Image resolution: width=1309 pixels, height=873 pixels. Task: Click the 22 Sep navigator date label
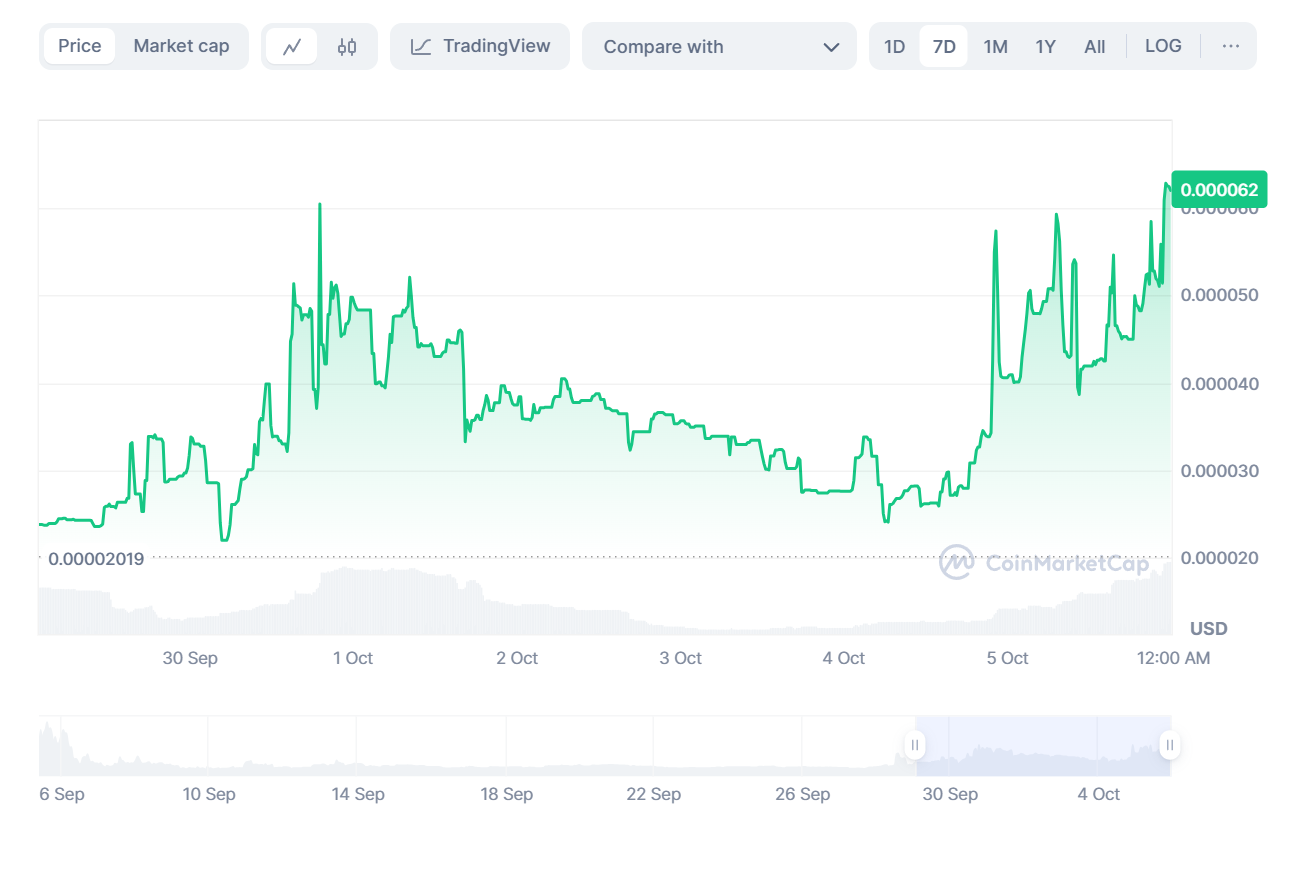(x=653, y=794)
